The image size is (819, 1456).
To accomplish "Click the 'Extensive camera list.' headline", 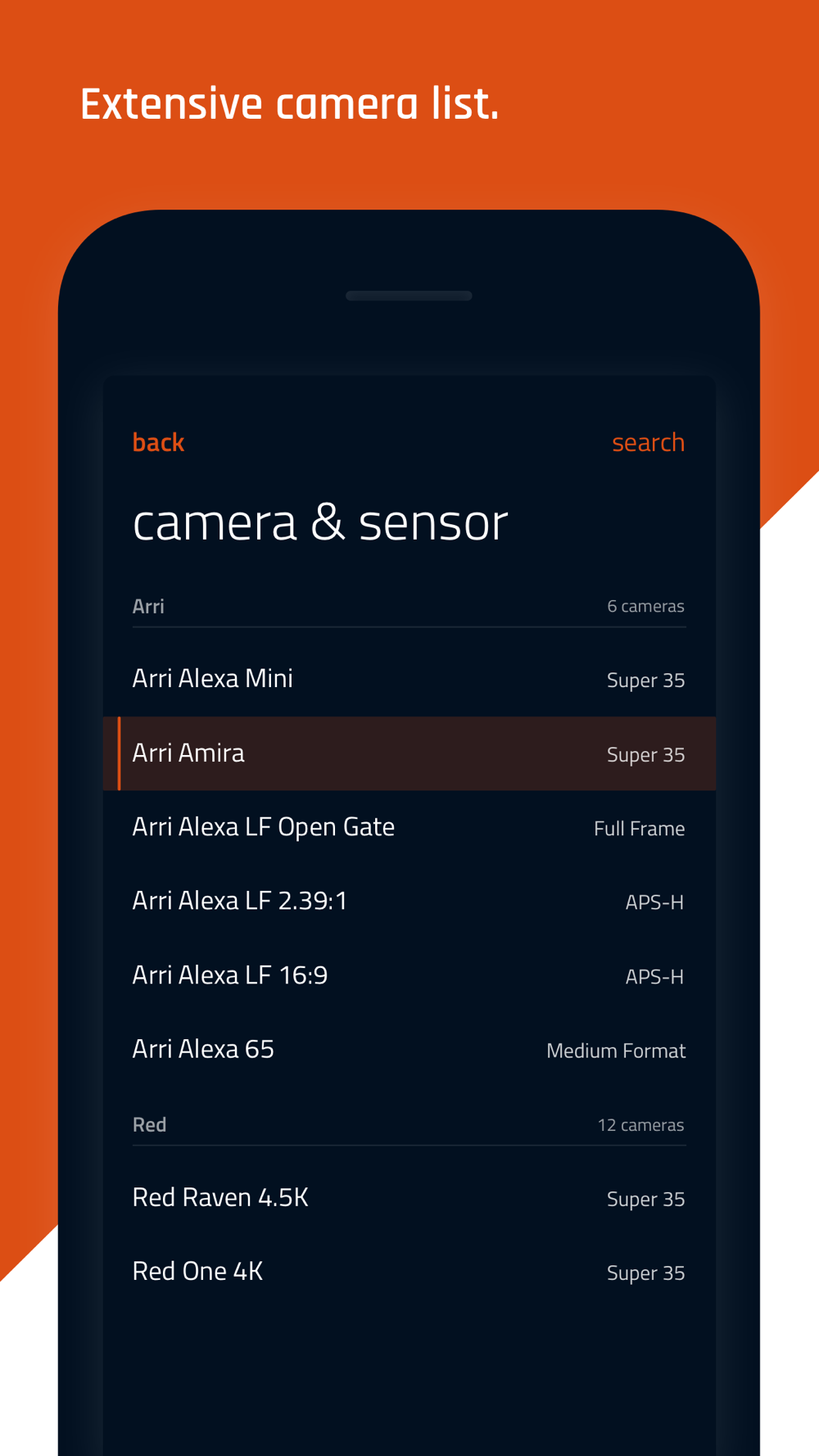I will pyautogui.click(x=289, y=104).
